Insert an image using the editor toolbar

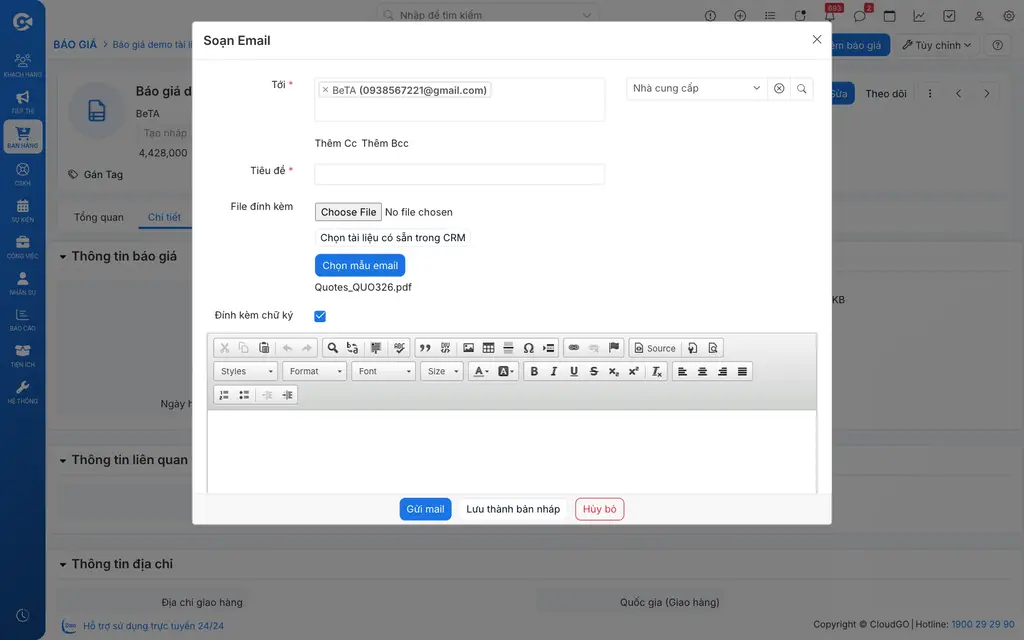tap(468, 348)
